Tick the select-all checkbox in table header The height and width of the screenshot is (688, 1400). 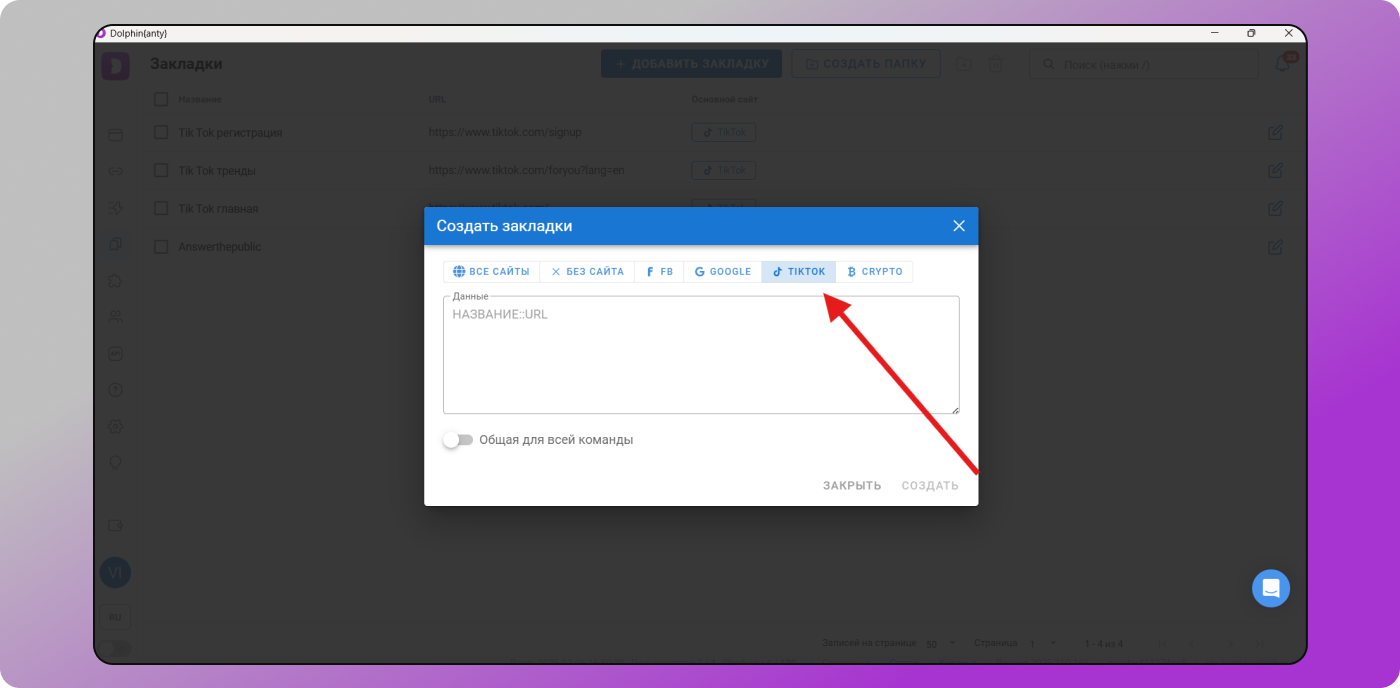[160, 99]
